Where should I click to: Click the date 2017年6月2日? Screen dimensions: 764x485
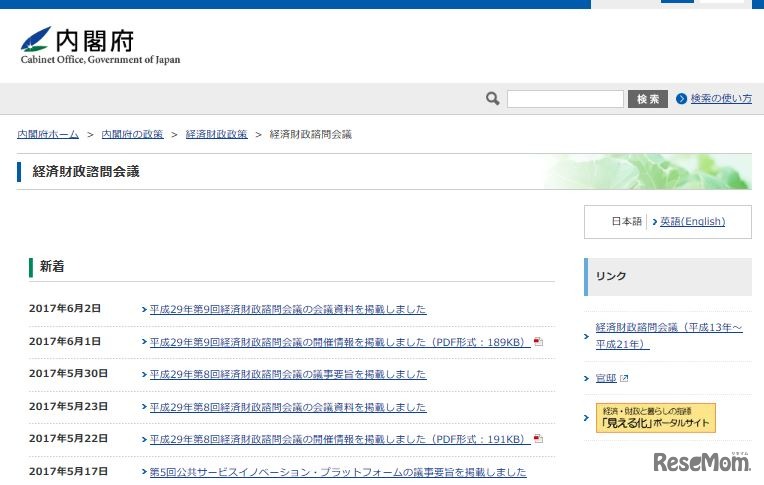[65, 309]
